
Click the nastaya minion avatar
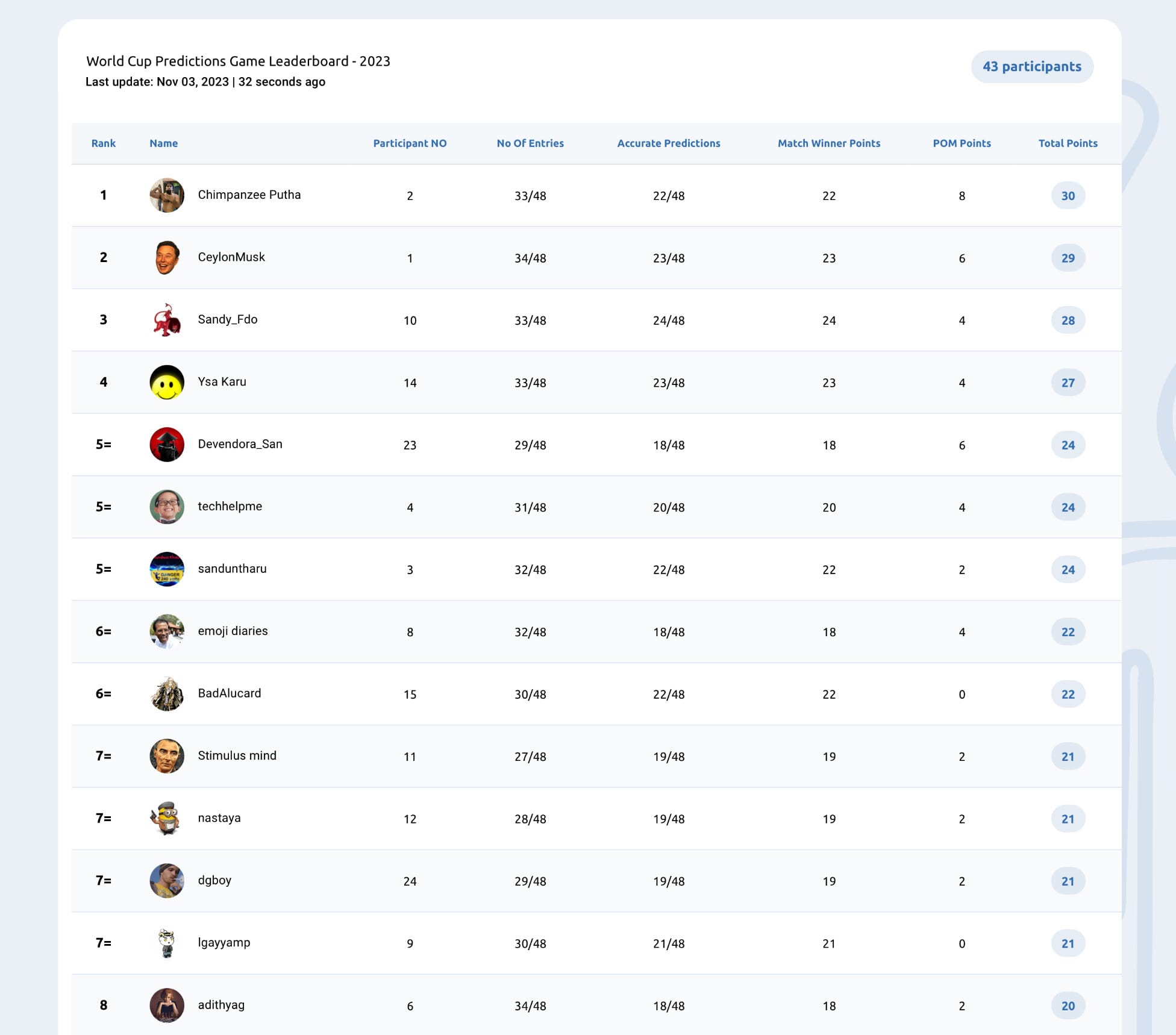pos(167,818)
